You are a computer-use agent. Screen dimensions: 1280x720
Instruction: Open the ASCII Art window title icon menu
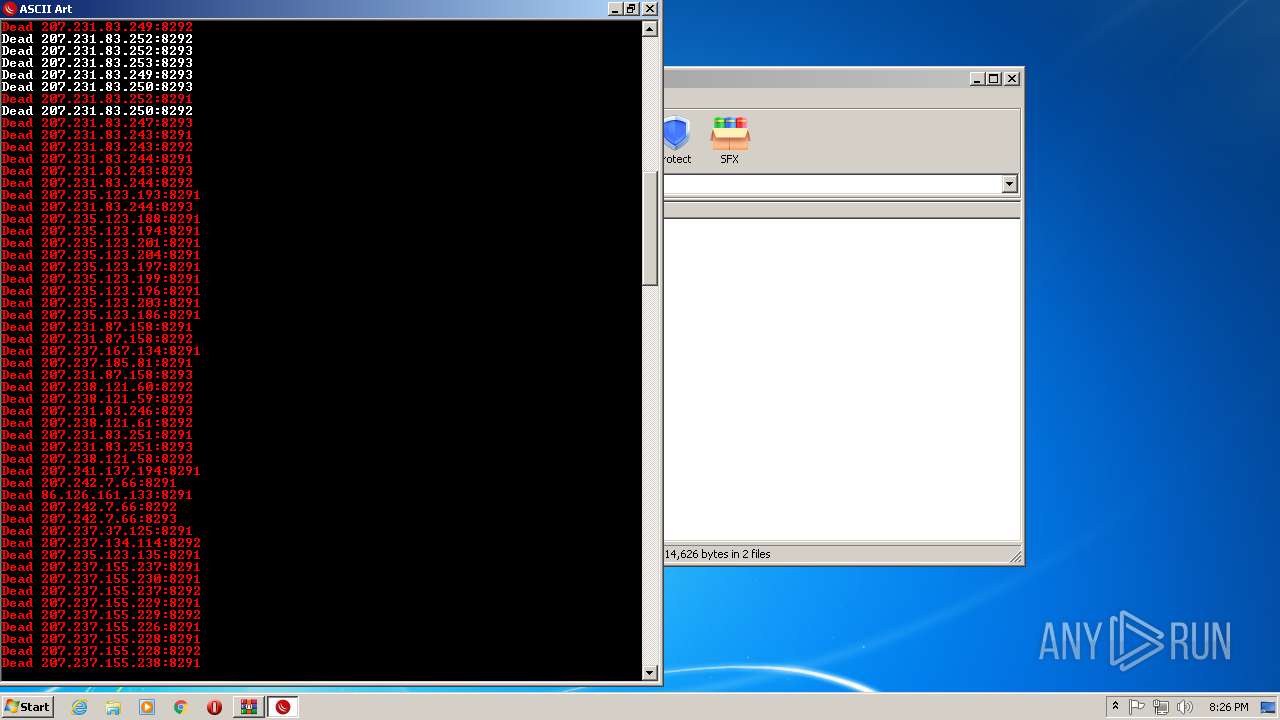pyautogui.click(x=10, y=9)
